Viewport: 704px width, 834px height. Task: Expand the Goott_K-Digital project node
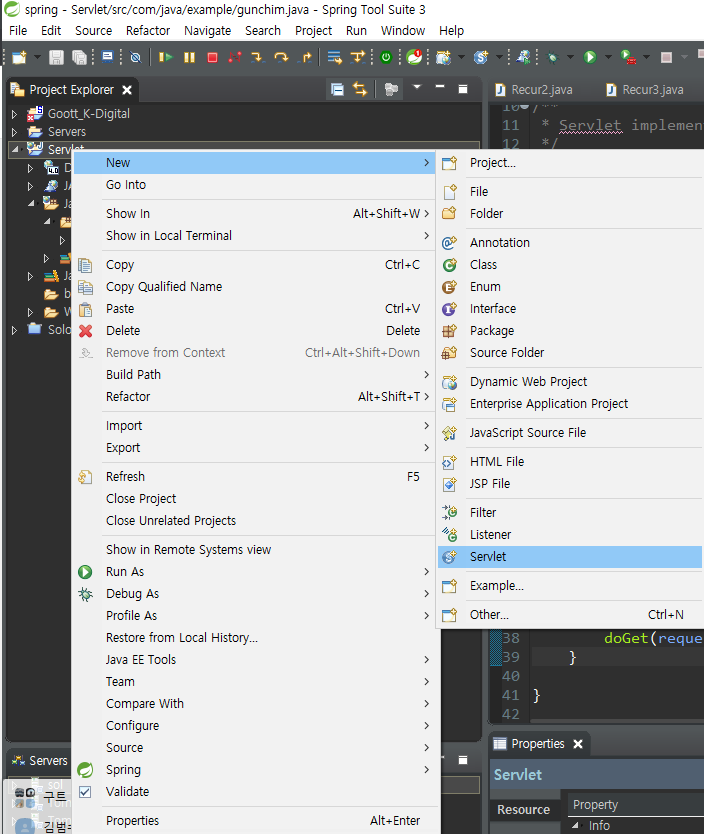point(14,114)
